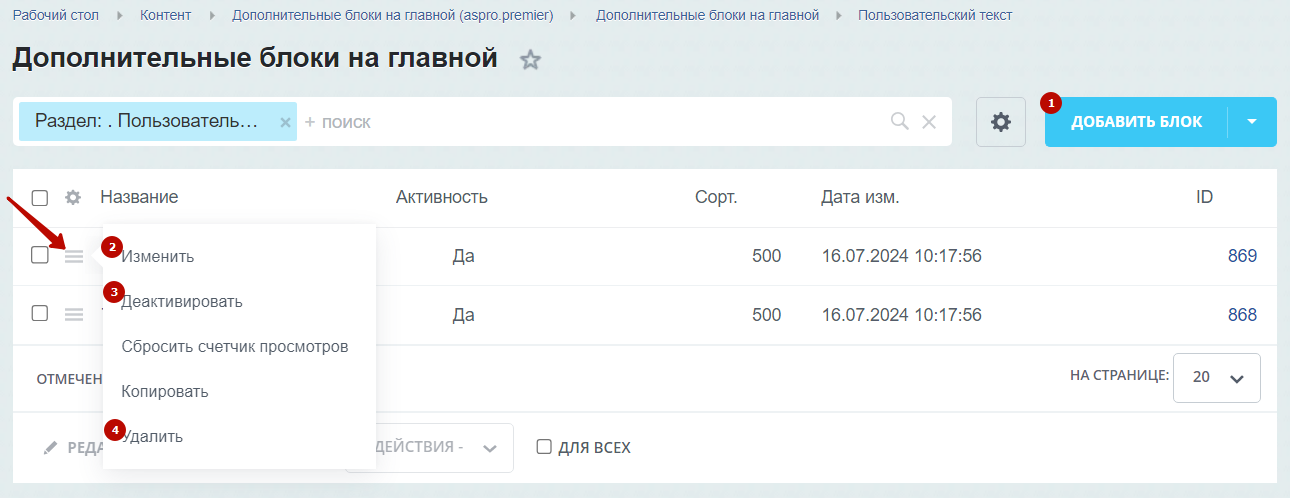Check the second row checkbox
The width and height of the screenshot is (1290, 498).
point(40,313)
